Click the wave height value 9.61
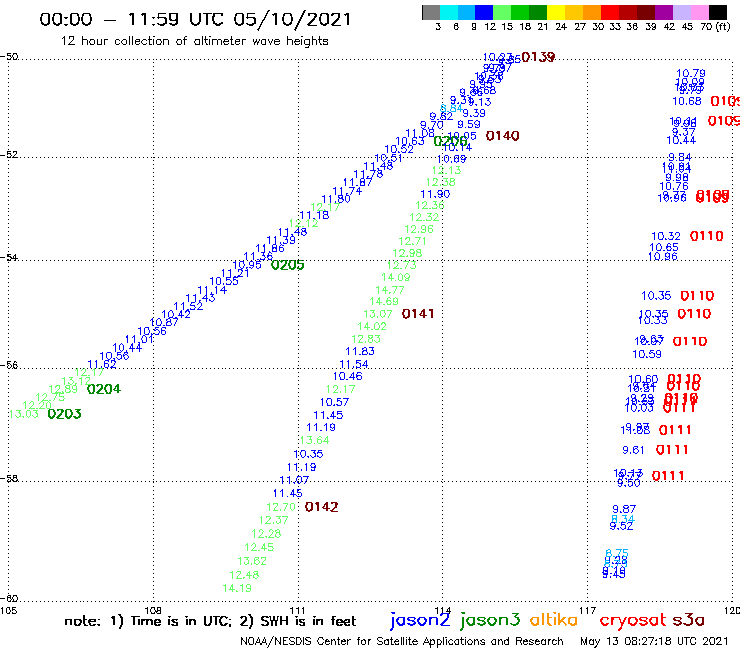Viewport: 740px width, 650px height. click(633, 450)
